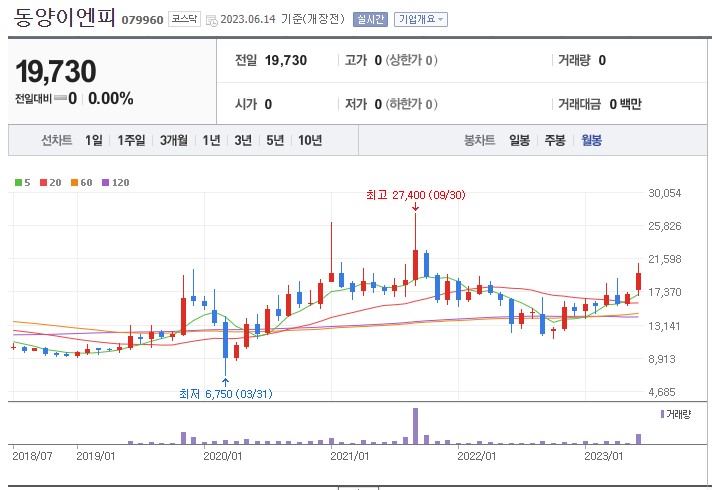Viewport: 712px width, 490px height.
Task: Click the 시가 0 opening price value
Action: click(x=253, y=104)
